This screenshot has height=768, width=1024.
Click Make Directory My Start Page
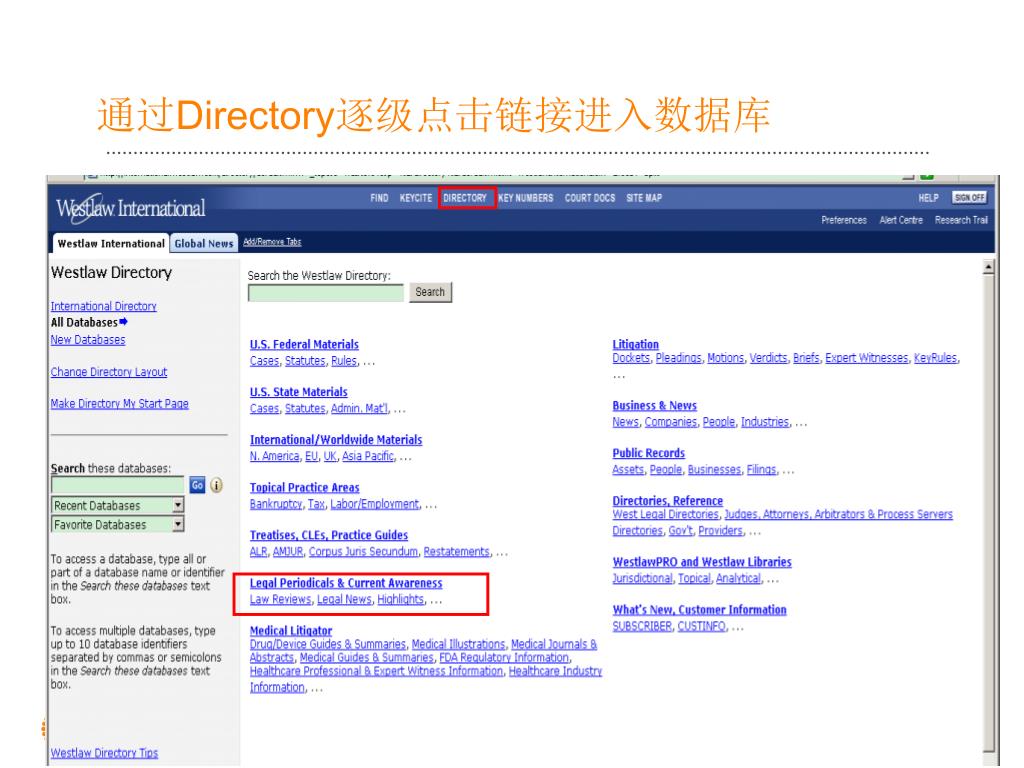coord(120,404)
